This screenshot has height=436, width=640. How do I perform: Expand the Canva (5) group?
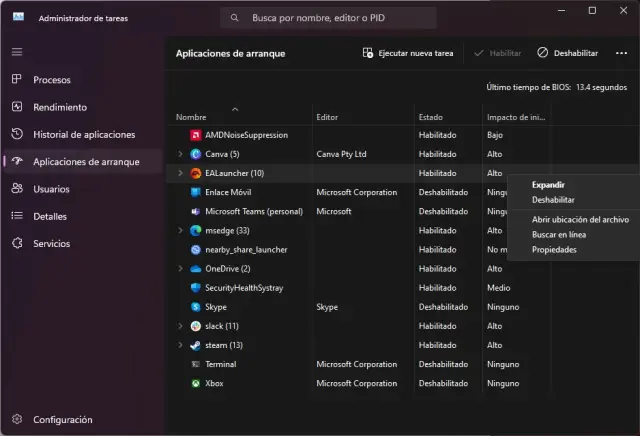(x=180, y=154)
